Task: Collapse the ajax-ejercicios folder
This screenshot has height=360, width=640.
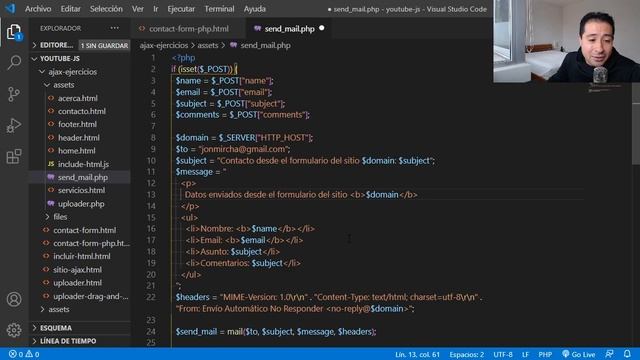Action: [x=72, y=72]
